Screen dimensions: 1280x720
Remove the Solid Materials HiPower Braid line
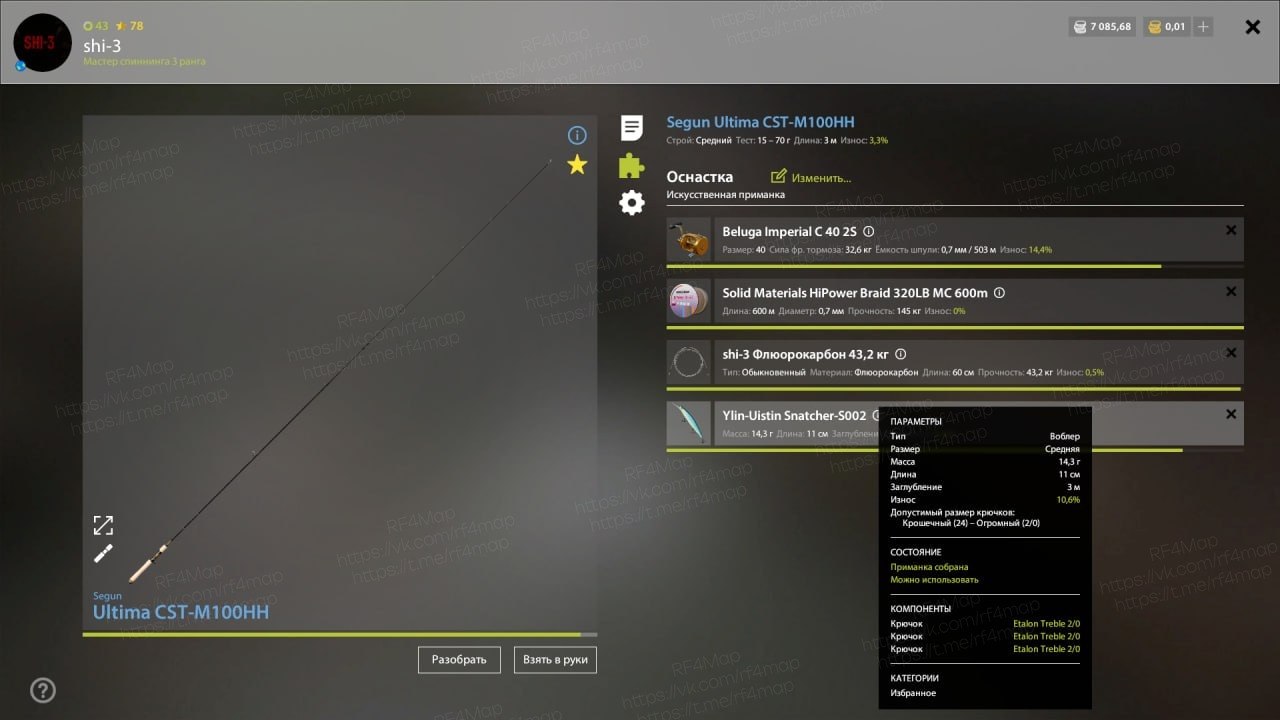1231,292
